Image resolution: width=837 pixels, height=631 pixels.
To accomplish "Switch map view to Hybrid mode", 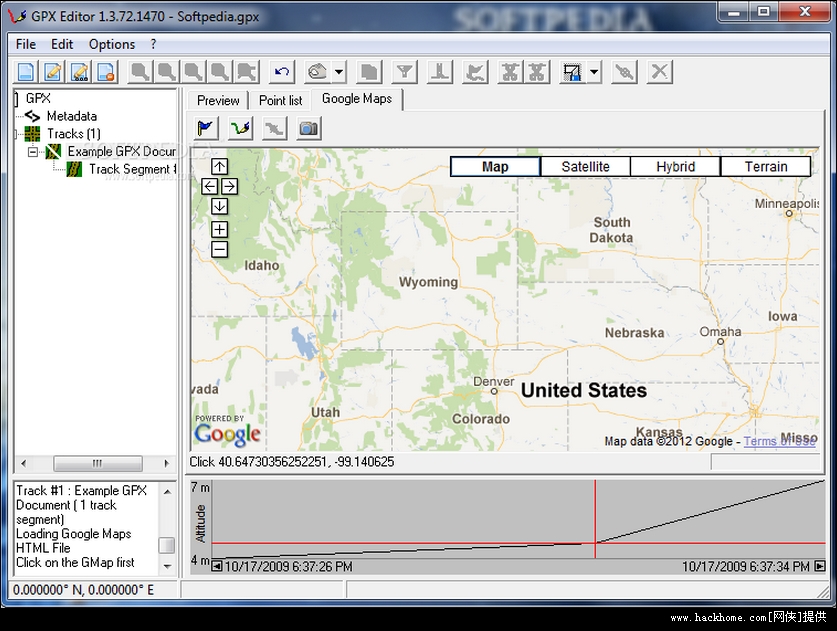I will 676,167.
